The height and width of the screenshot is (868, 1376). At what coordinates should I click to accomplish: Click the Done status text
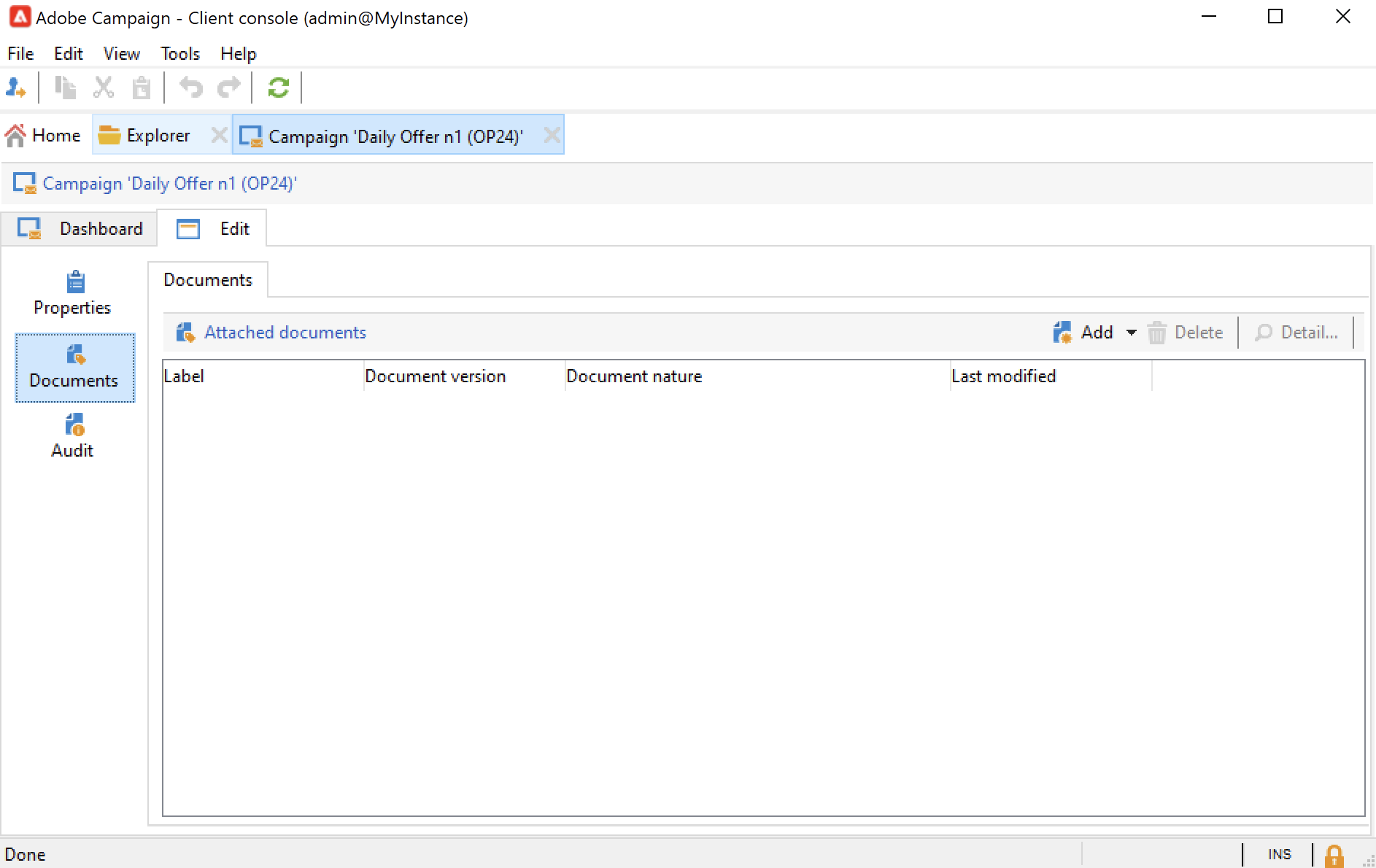click(x=26, y=855)
